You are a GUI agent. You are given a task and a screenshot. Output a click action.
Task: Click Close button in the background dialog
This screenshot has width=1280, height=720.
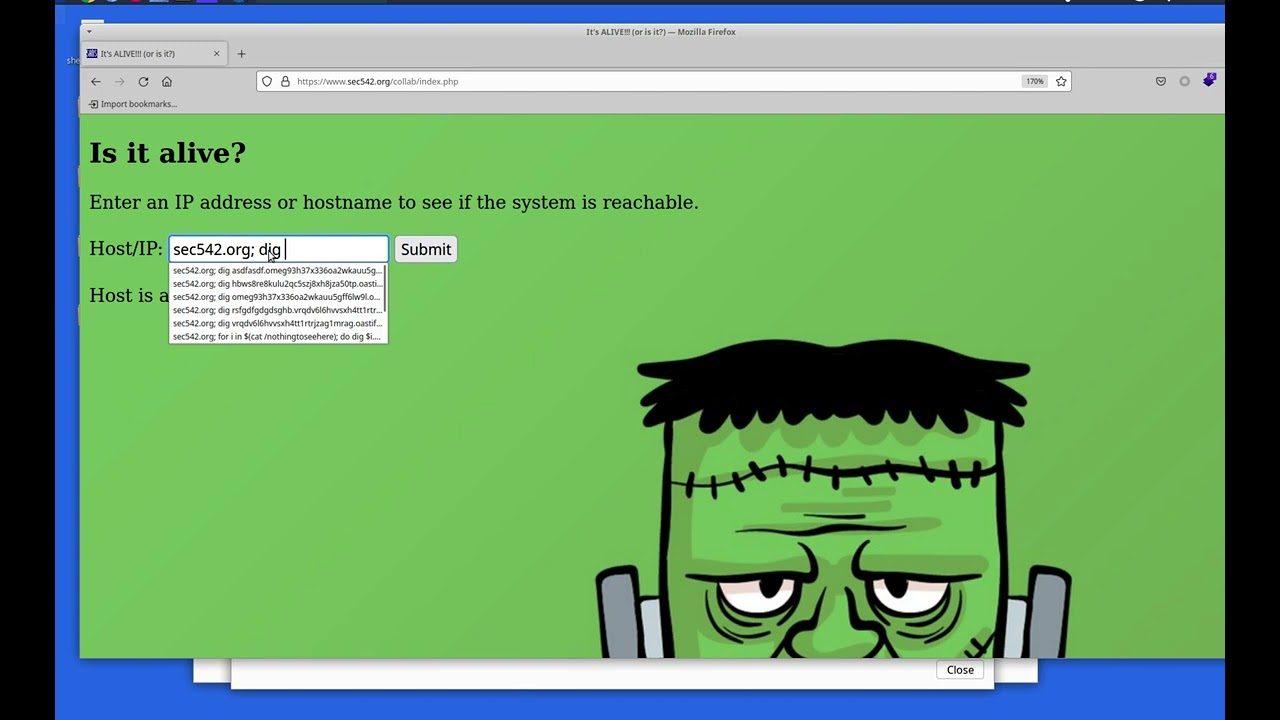coord(960,670)
